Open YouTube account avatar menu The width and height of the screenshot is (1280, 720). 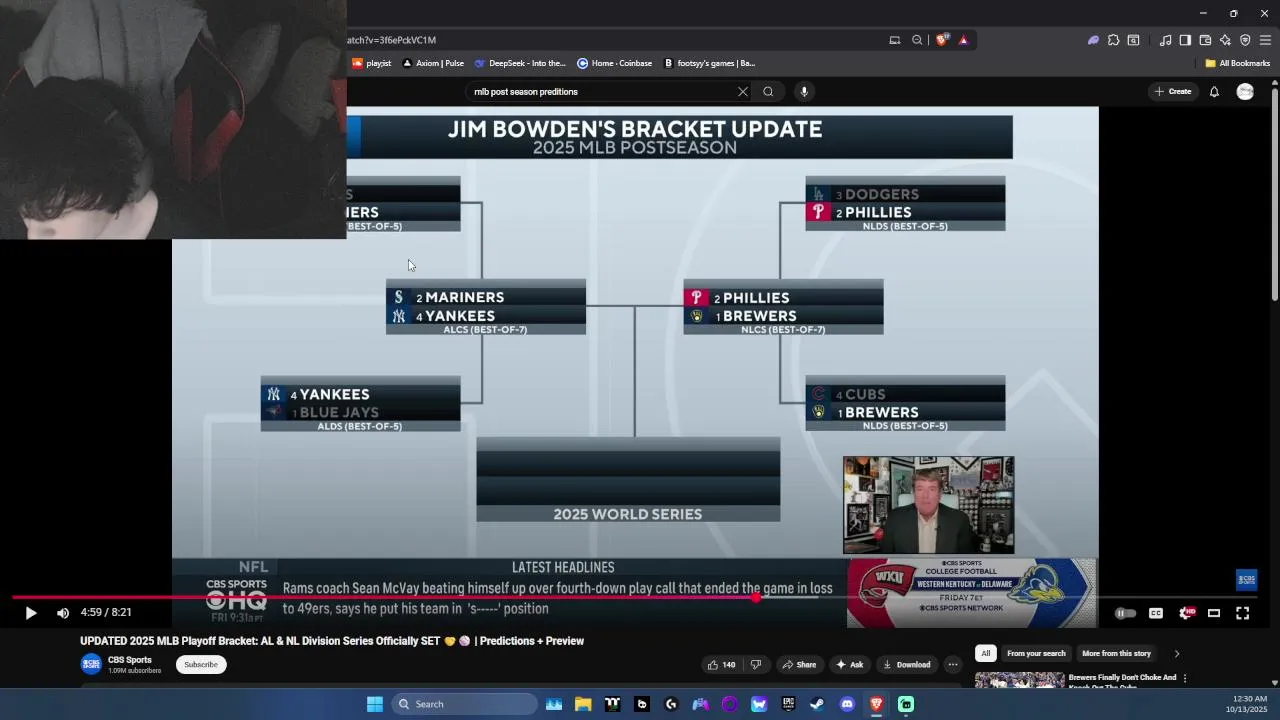pyautogui.click(x=1245, y=91)
